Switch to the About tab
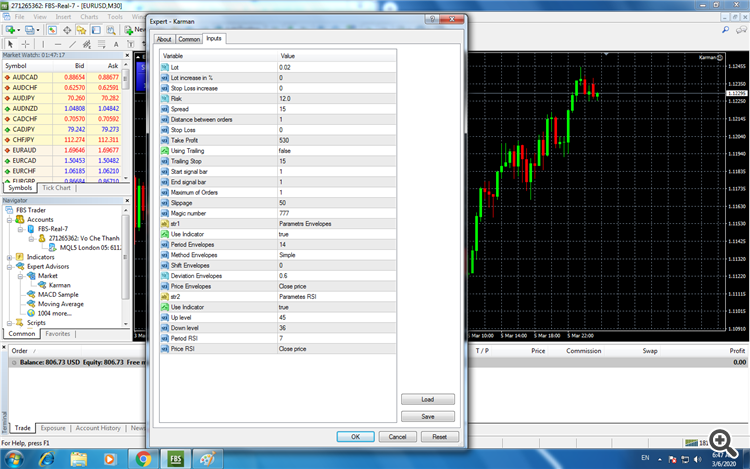This screenshot has width=750, height=469. 164,39
